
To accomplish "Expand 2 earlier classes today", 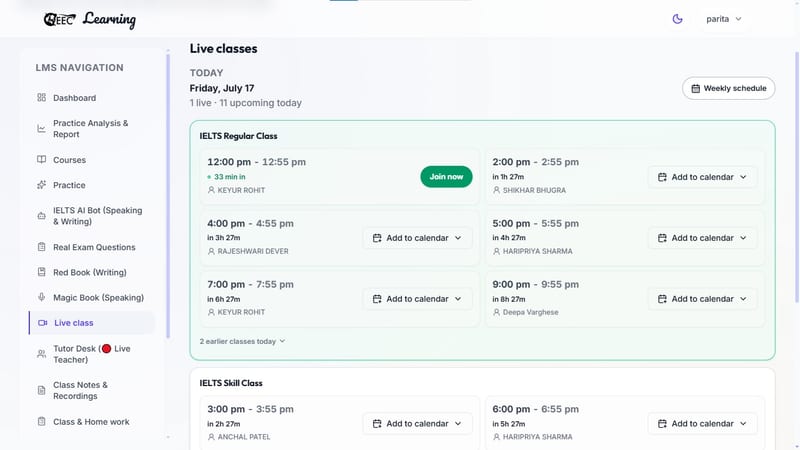I will click(x=242, y=341).
